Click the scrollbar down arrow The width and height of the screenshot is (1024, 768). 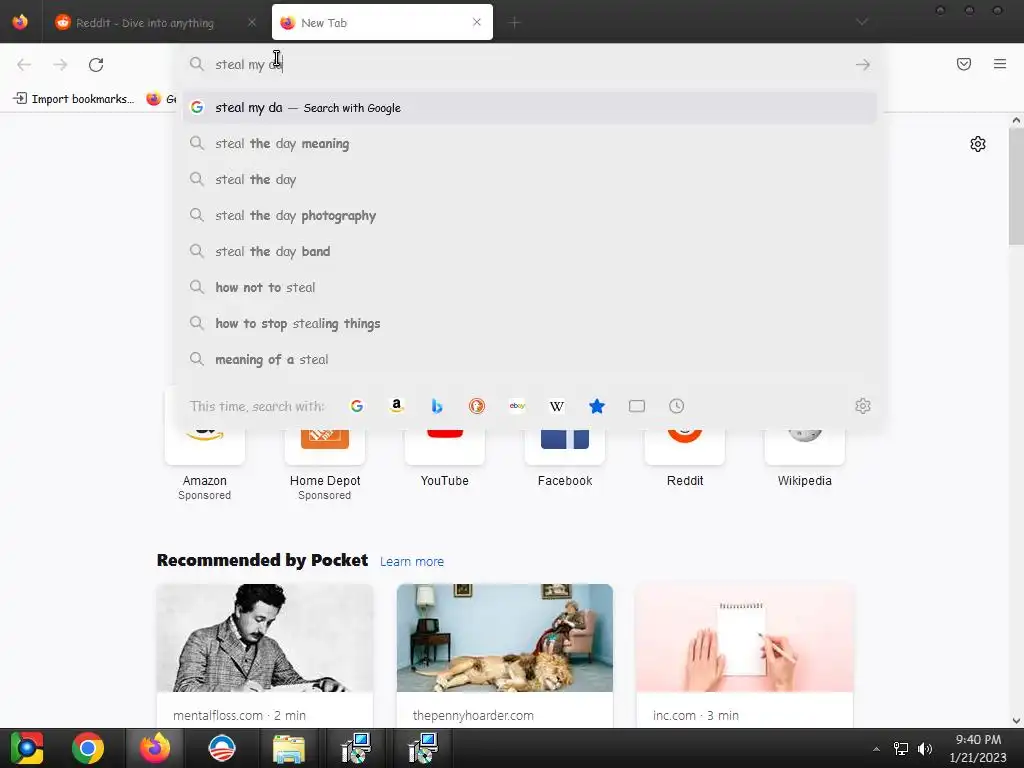[1016, 721]
